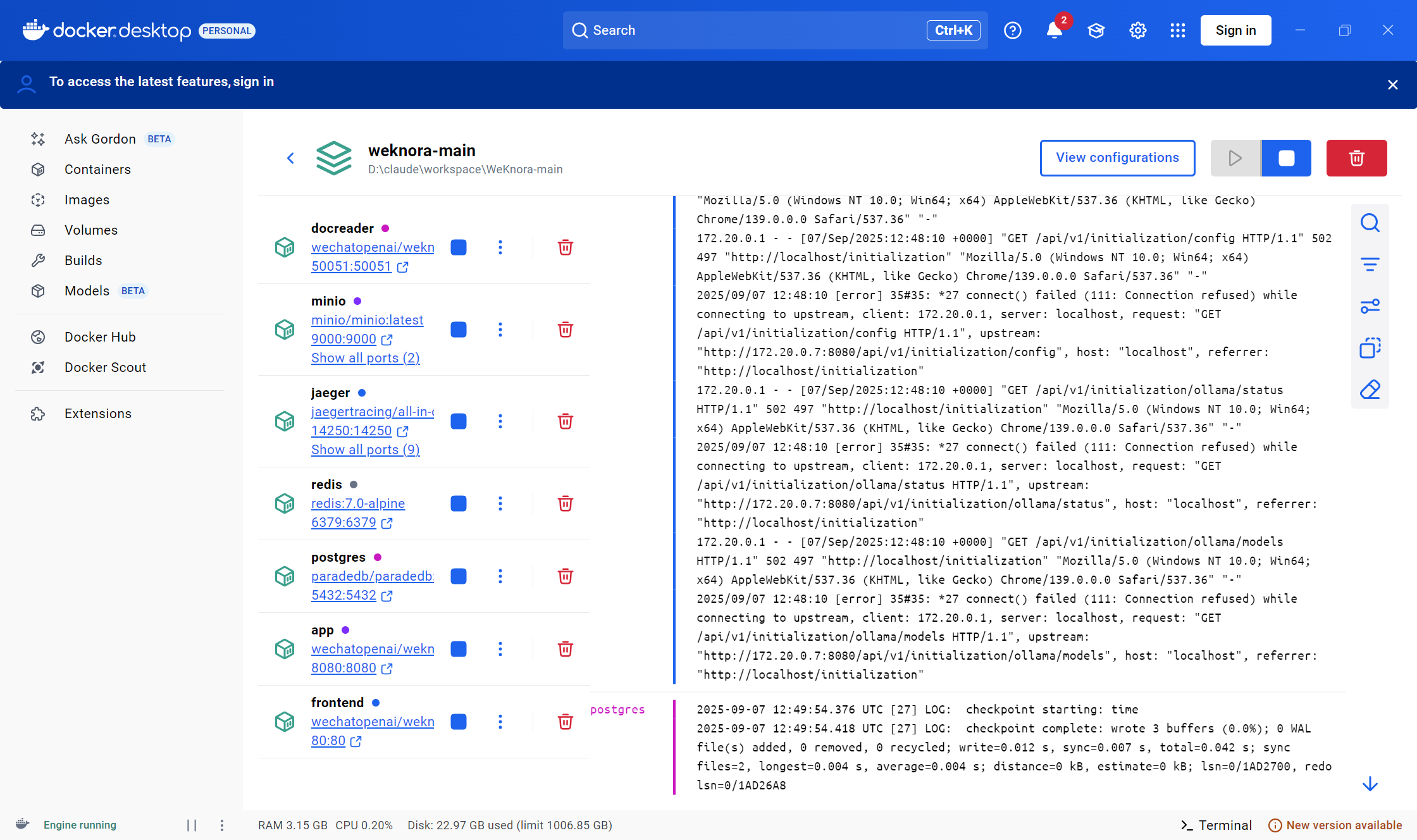Open more actions for minio
This screenshot has width=1417, height=840.
(500, 330)
